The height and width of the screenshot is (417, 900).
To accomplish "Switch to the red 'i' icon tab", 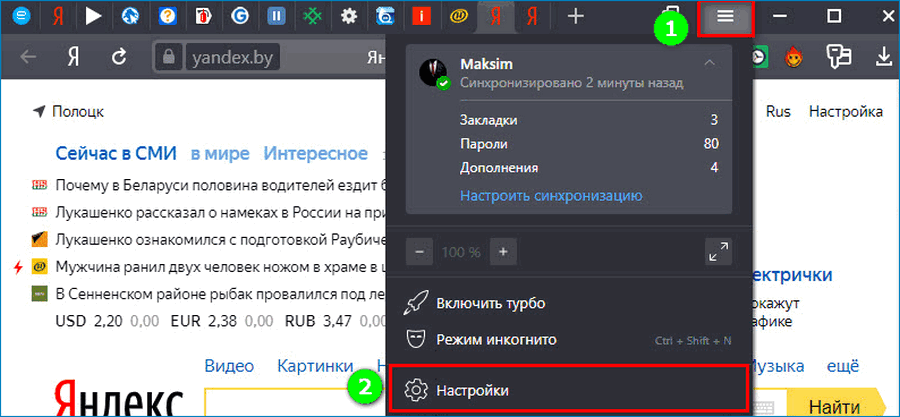I will tap(421, 17).
